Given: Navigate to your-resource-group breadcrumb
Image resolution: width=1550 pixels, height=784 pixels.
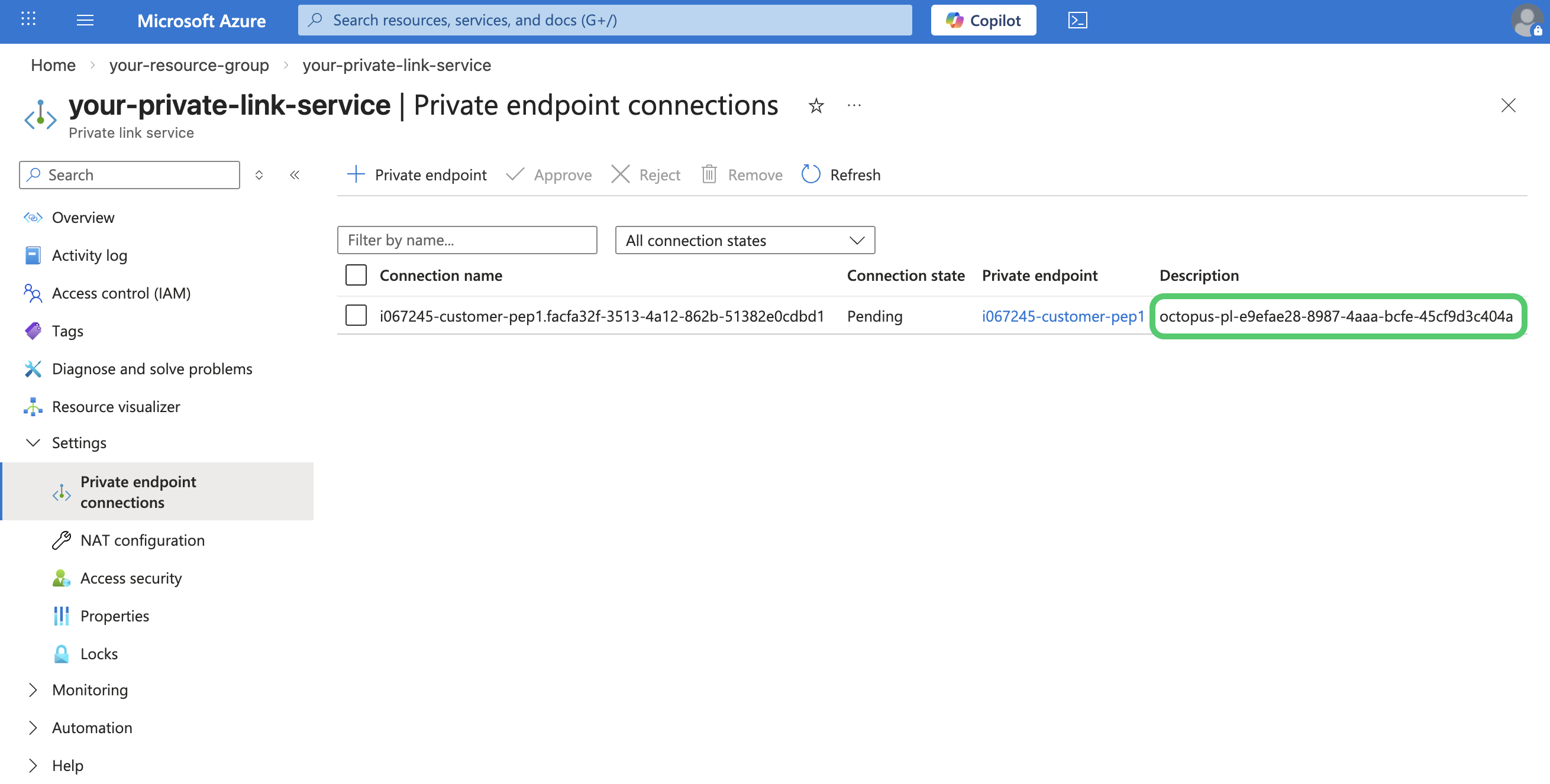Looking at the screenshot, I should 189,65.
